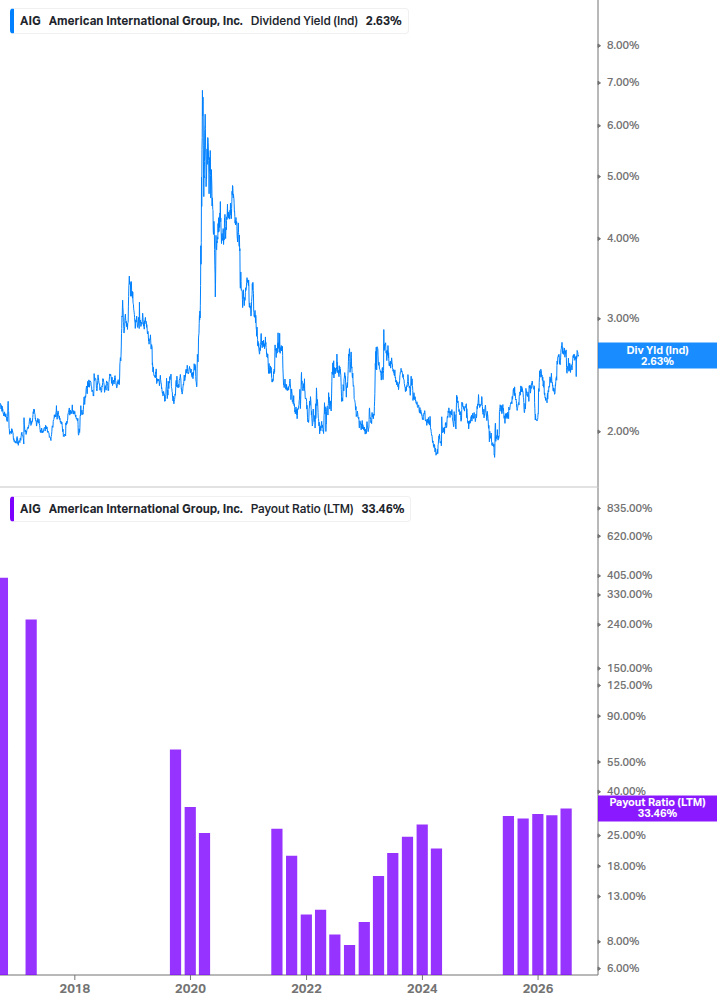Viewport: 717px width, 1005px height.
Task: Click the 4.00% tick on dividend yield axis
Action: 623,238
